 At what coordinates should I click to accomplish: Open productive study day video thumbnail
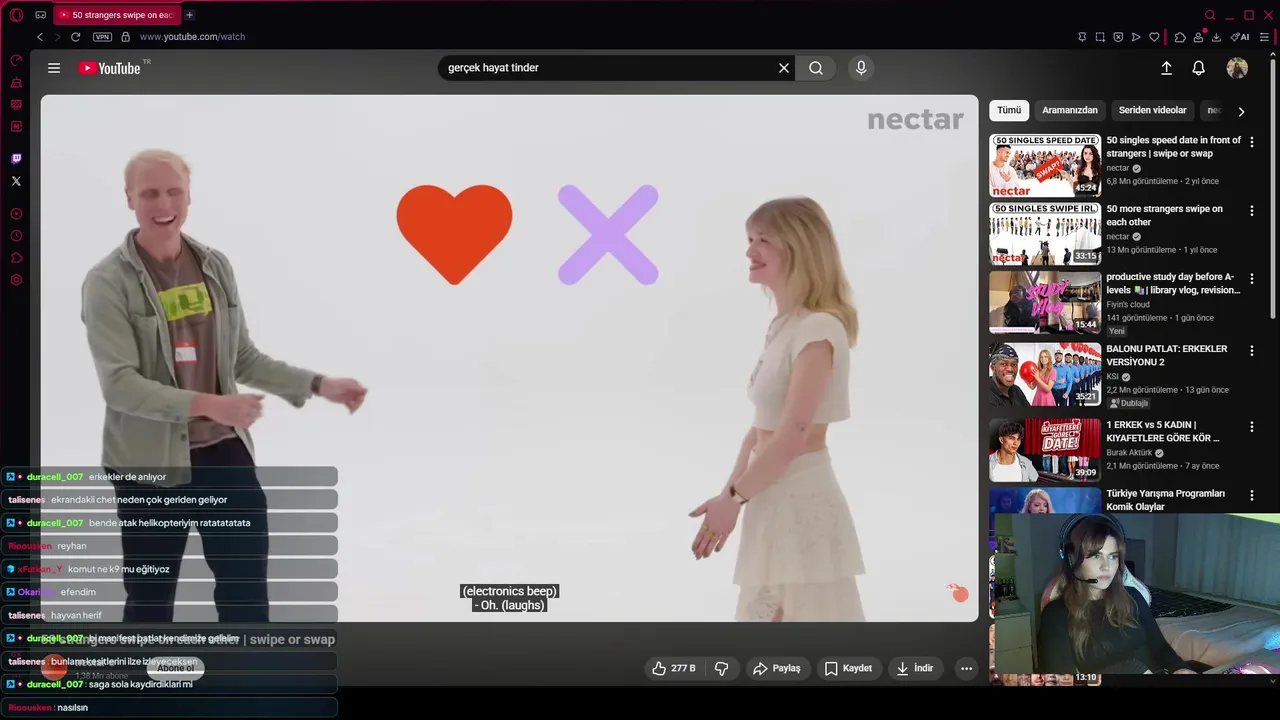pyautogui.click(x=1045, y=302)
